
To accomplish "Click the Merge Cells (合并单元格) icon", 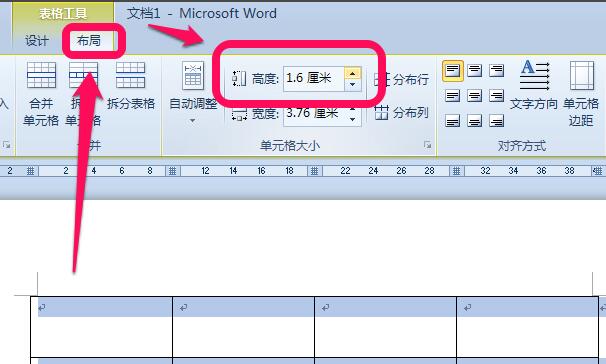I will (41, 75).
